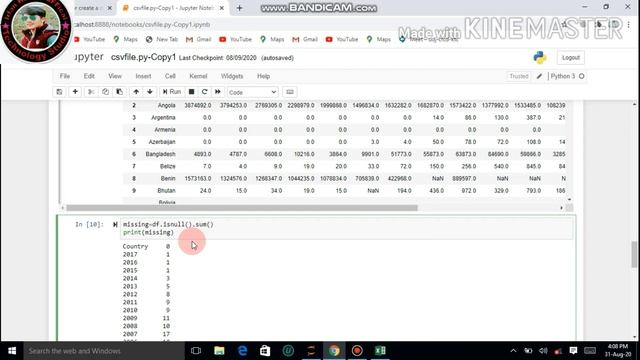Click the Python 3 kernel indicator
This screenshot has height=360, width=640.
(x=567, y=76)
